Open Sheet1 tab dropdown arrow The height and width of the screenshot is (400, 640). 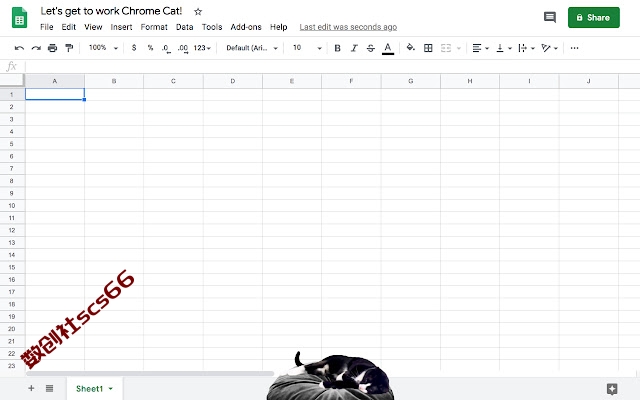(111, 389)
